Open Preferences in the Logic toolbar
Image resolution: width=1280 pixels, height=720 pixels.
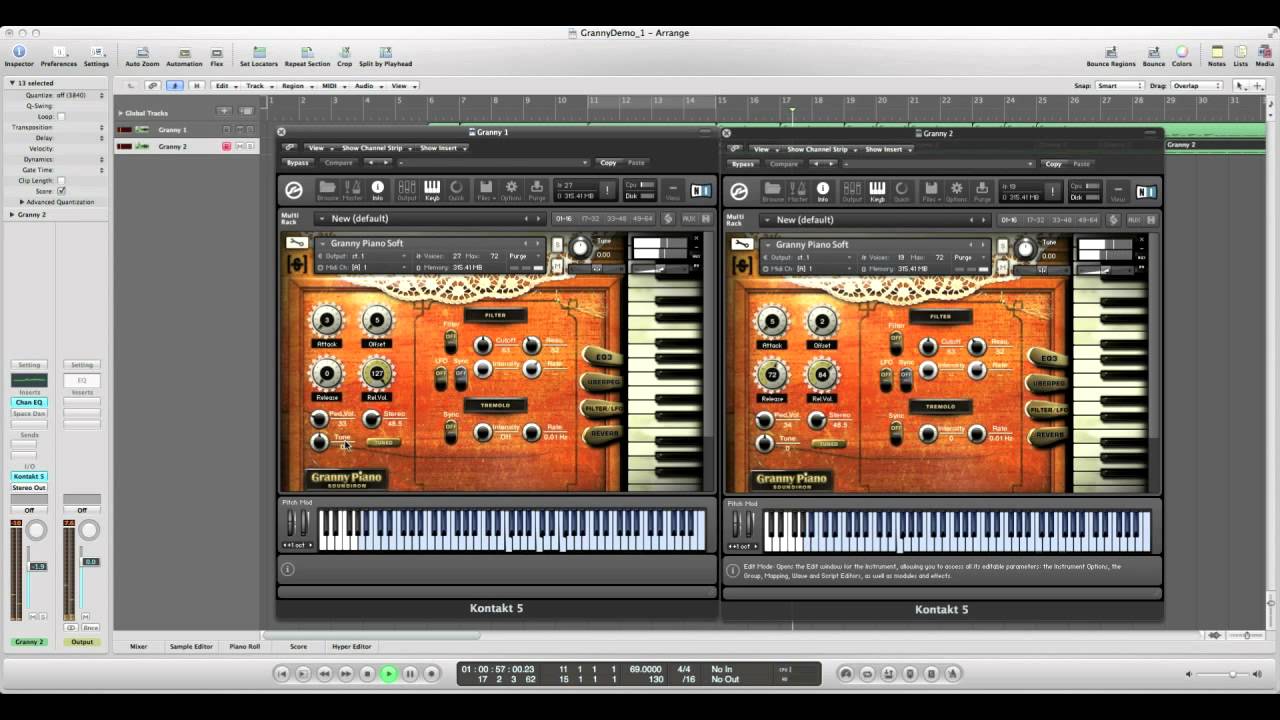58,56
